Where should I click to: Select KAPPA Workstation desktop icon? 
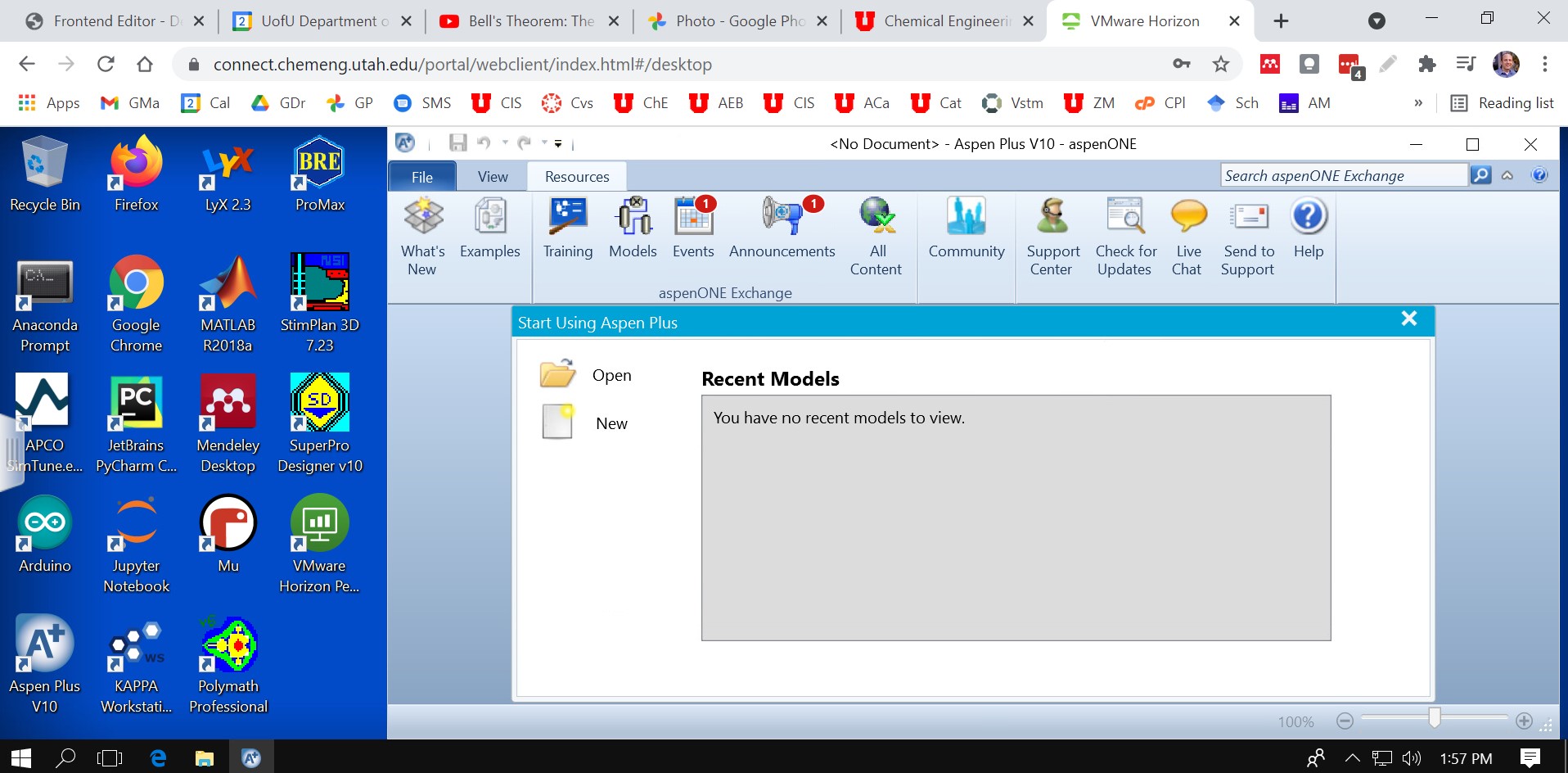[137, 665]
